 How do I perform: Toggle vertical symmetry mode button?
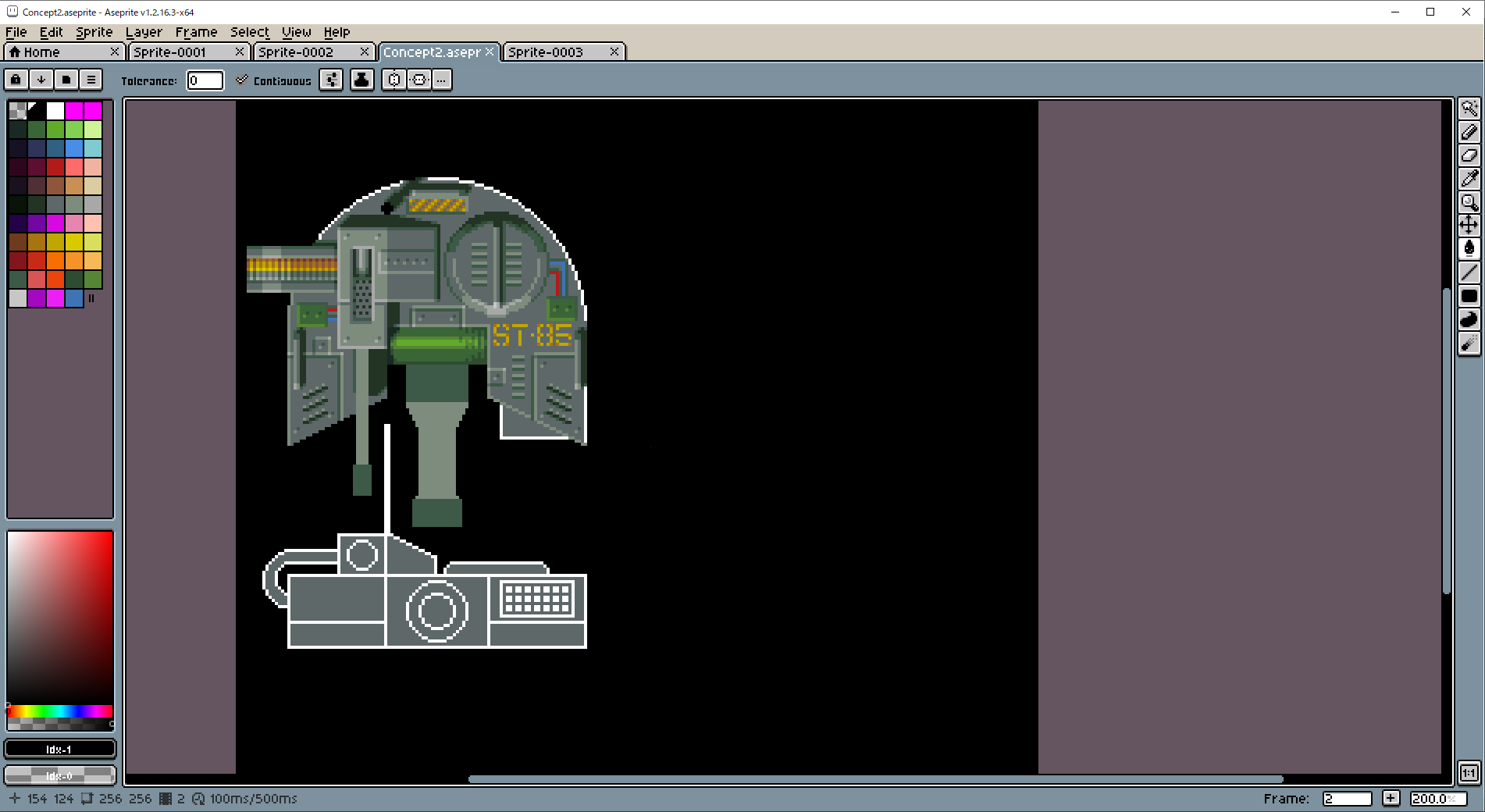pyautogui.click(x=419, y=80)
